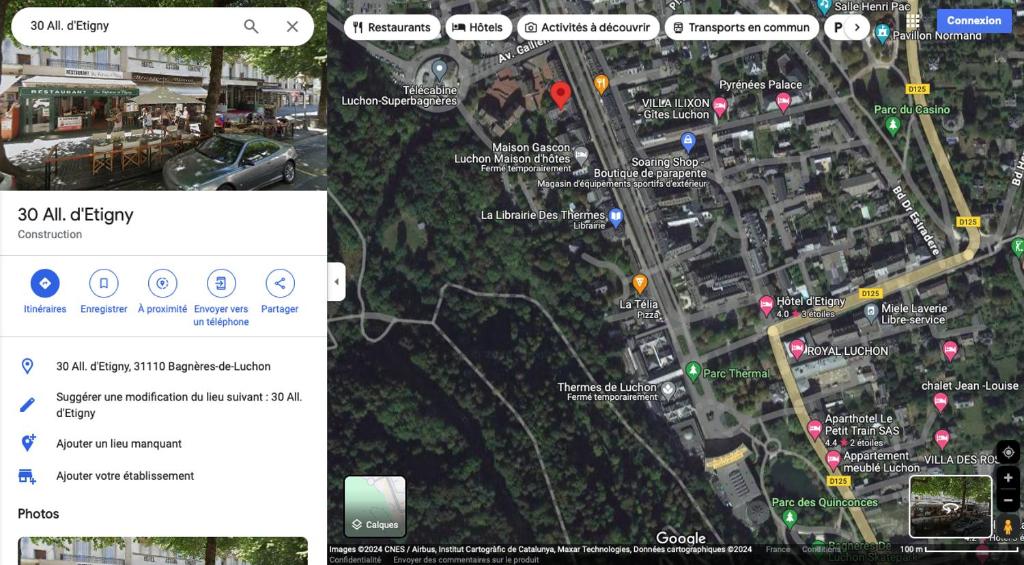Click the Pyrénées Palace hotel marker
This screenshot has height=565, width=1024.
[783, 101]
